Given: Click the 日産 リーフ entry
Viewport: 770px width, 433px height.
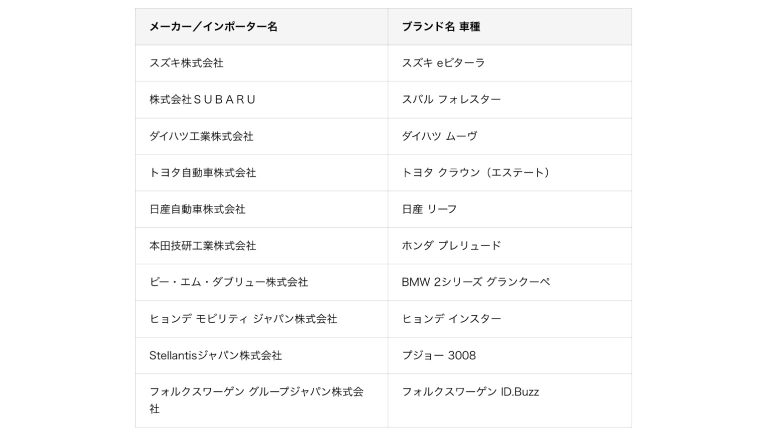Looking at the screenshot, I should [430, 209].
